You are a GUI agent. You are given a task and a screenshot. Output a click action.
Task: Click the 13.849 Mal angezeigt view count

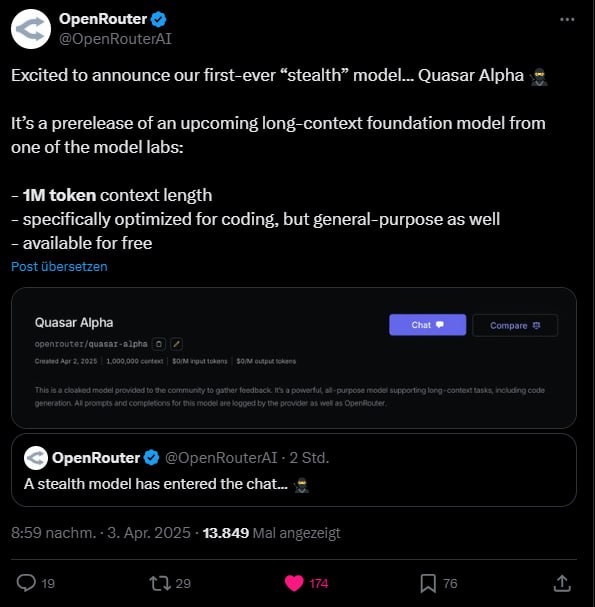coord(271,533)
